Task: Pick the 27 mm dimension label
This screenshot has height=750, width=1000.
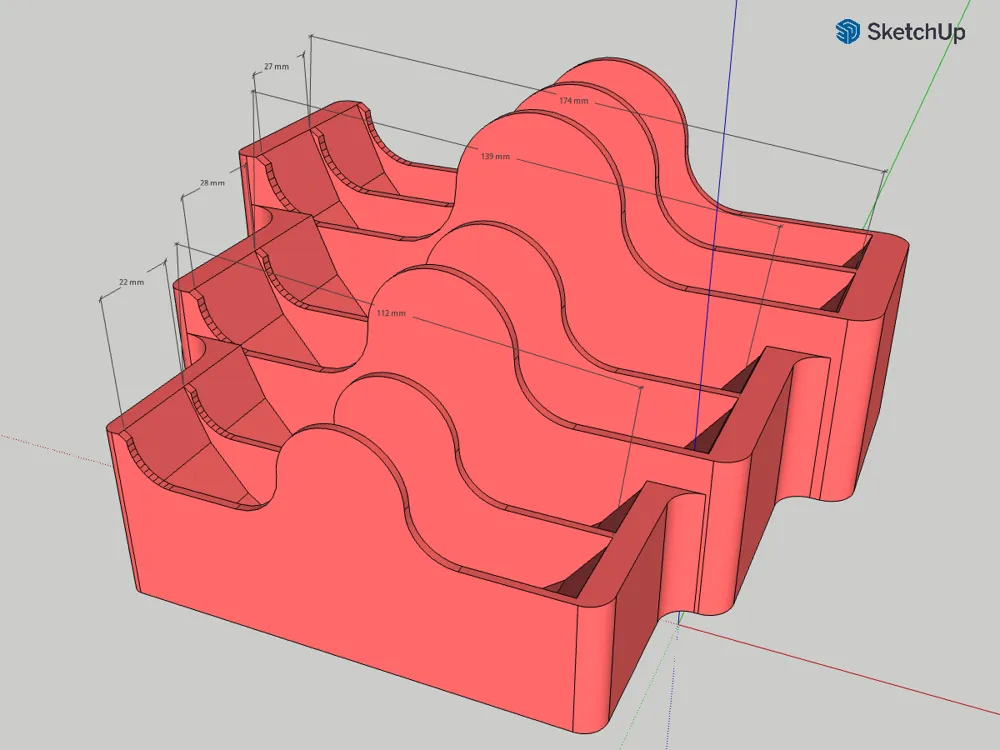Action: point(276,66)
